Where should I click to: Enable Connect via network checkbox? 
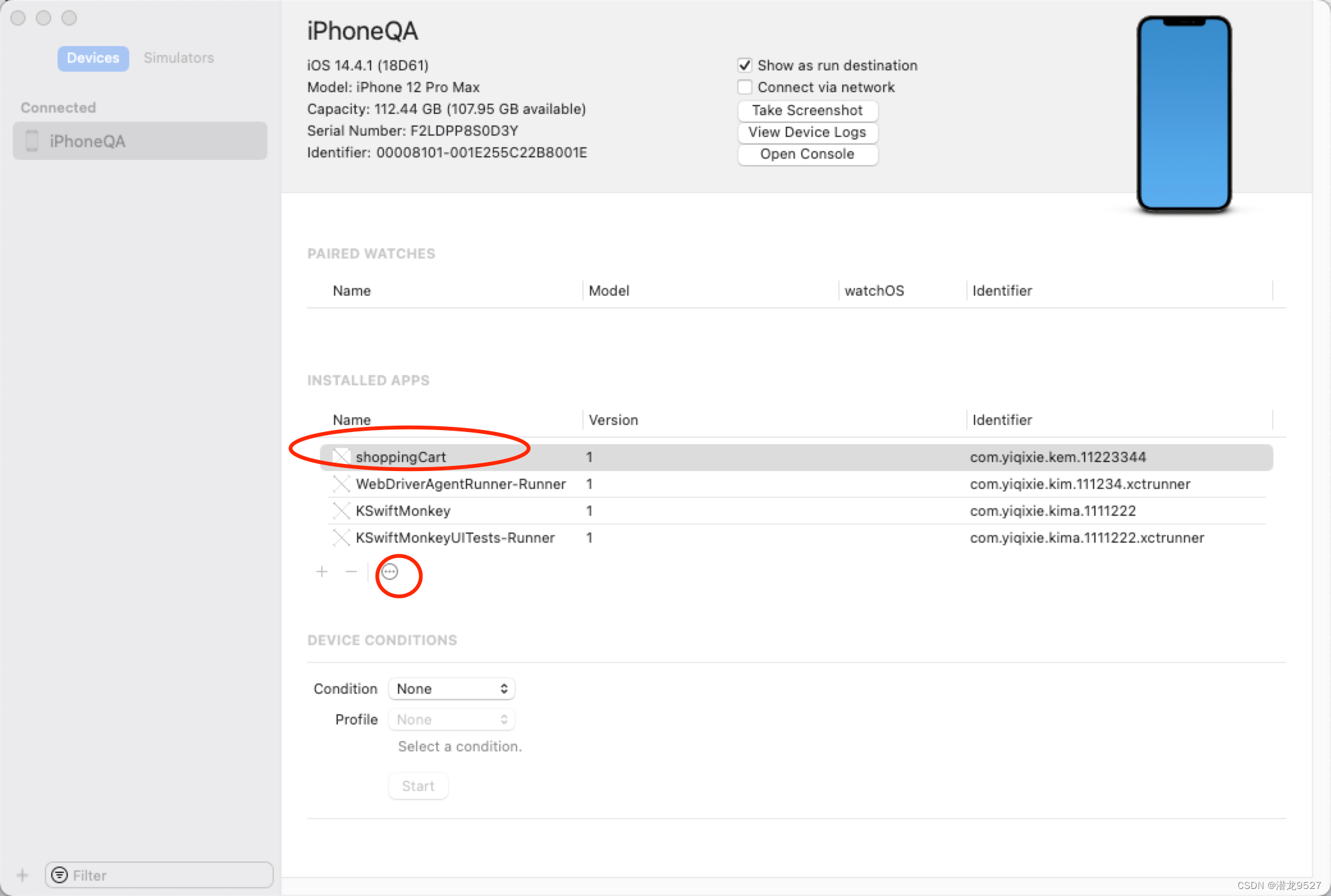point(744,87)
